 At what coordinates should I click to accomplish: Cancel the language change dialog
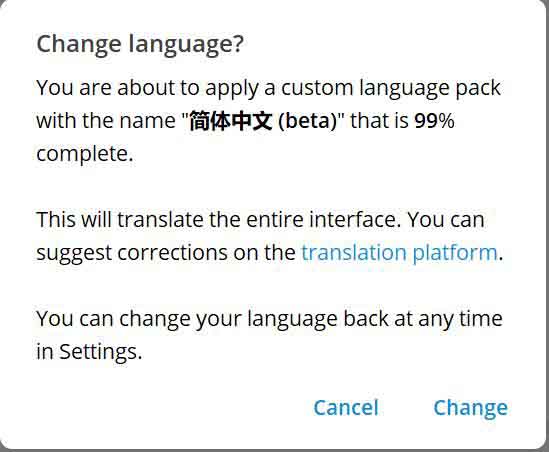[x=346, y=408]
